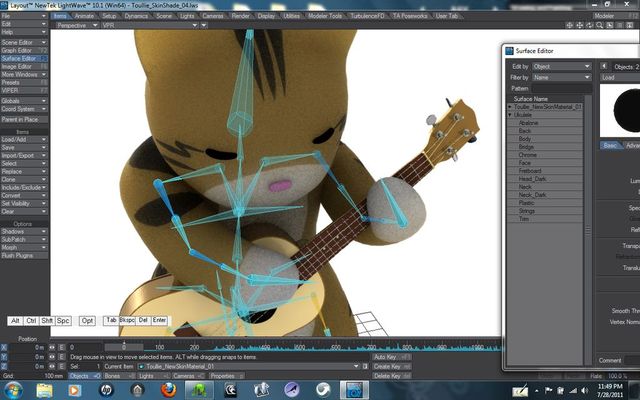Open the Perspective view type dropdown
This screenshot has width=640, height=400.
pyautogui.click(x=76, y=25)
